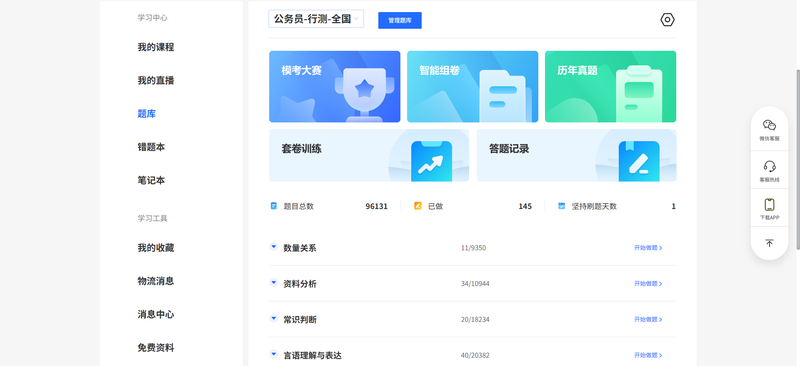Click the 已做 orange pencil icon
The height and width of the screenshot is (366, 800).
point(417,206)
